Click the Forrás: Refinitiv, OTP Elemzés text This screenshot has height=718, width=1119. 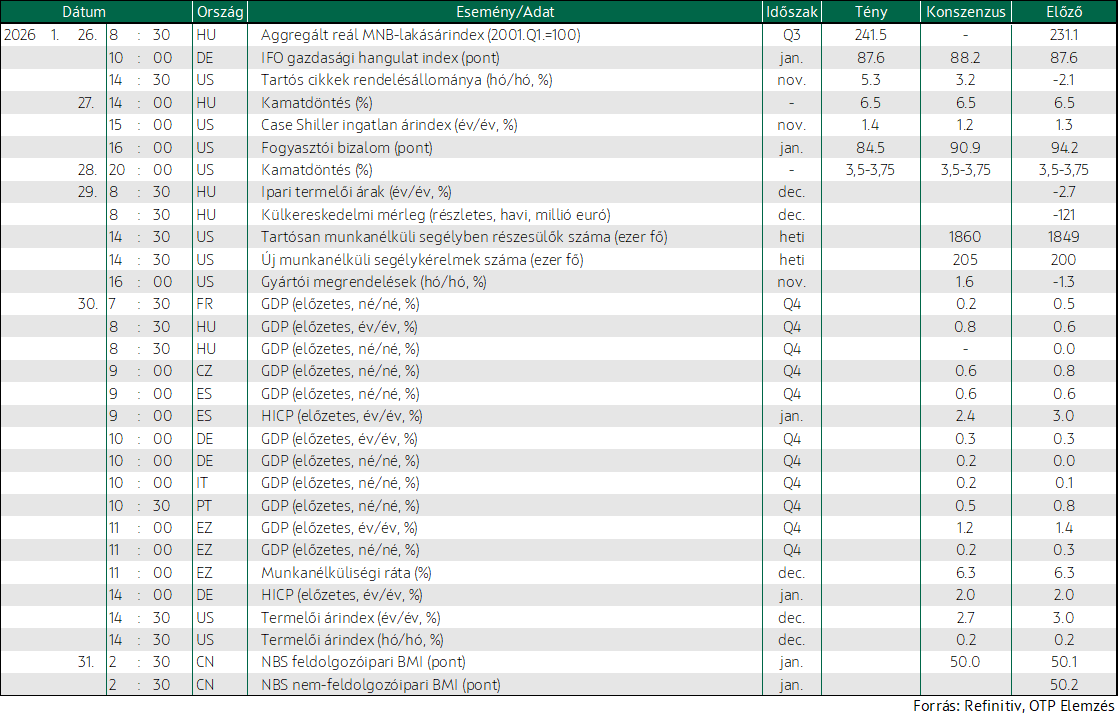coord(1015,706)
